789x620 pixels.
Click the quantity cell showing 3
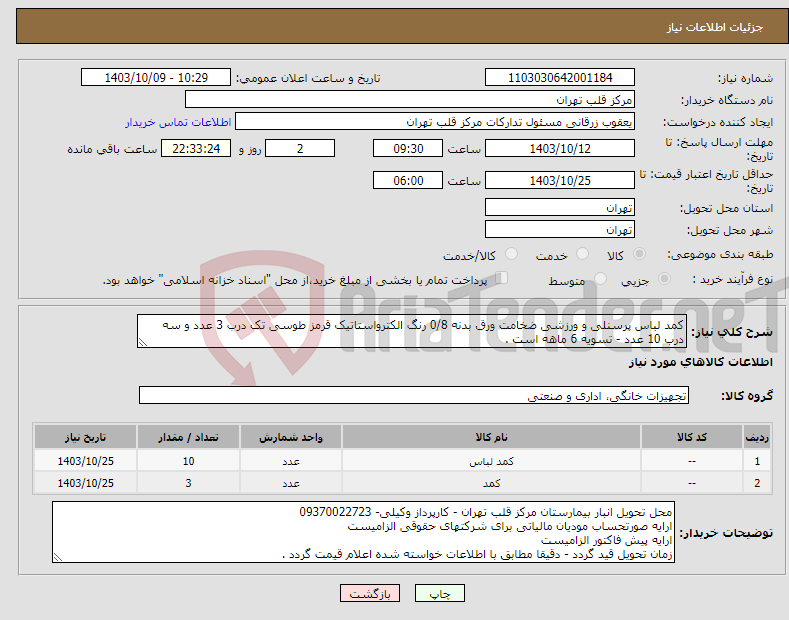[188, 483]
